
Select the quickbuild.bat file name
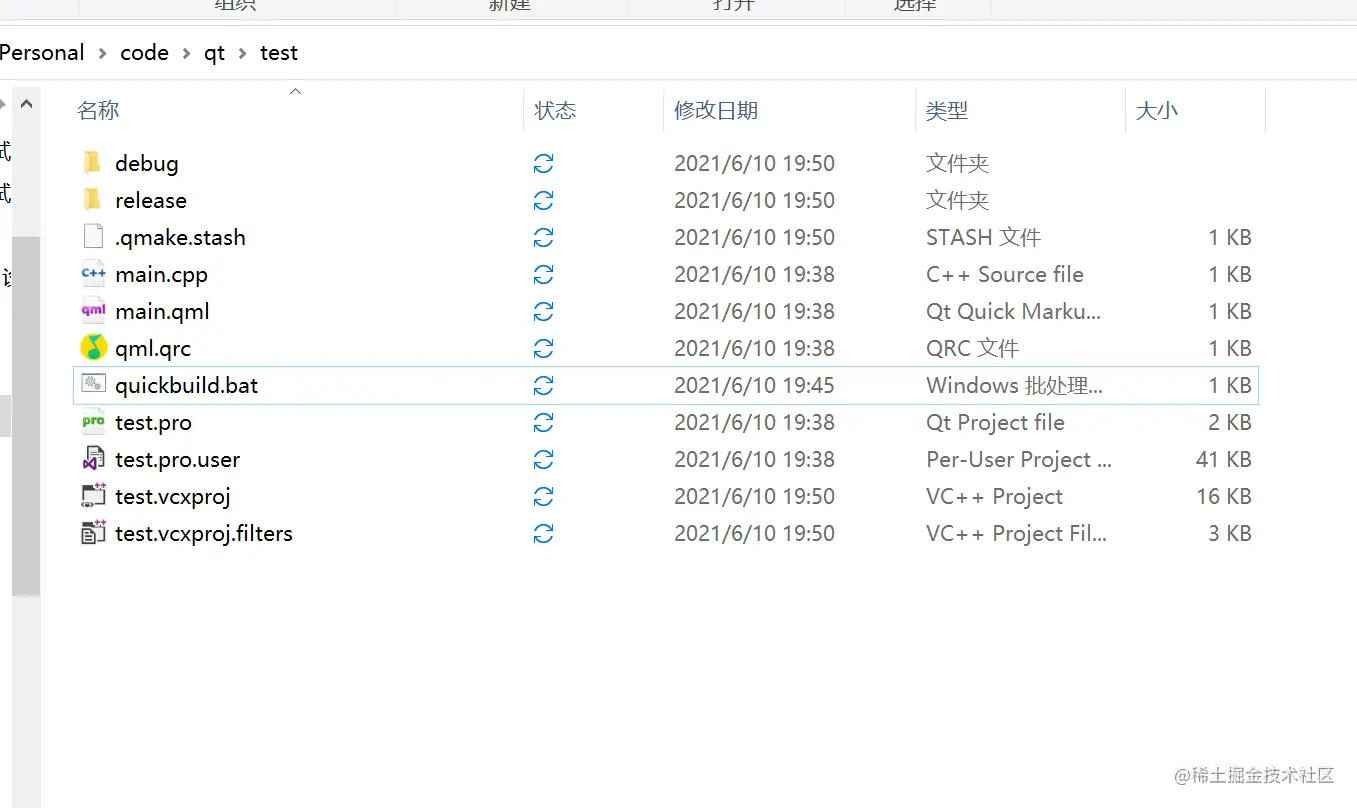tap(186, 385)
